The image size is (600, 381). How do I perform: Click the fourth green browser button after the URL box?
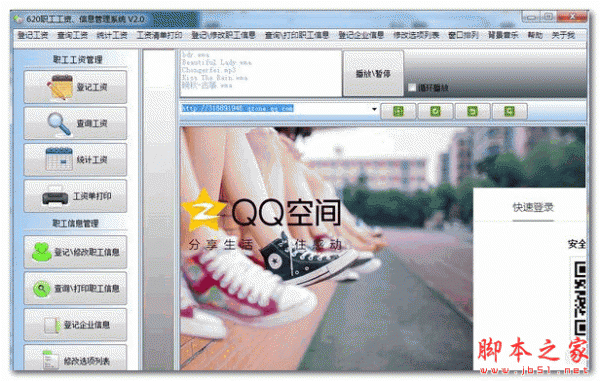coord(509,111)
